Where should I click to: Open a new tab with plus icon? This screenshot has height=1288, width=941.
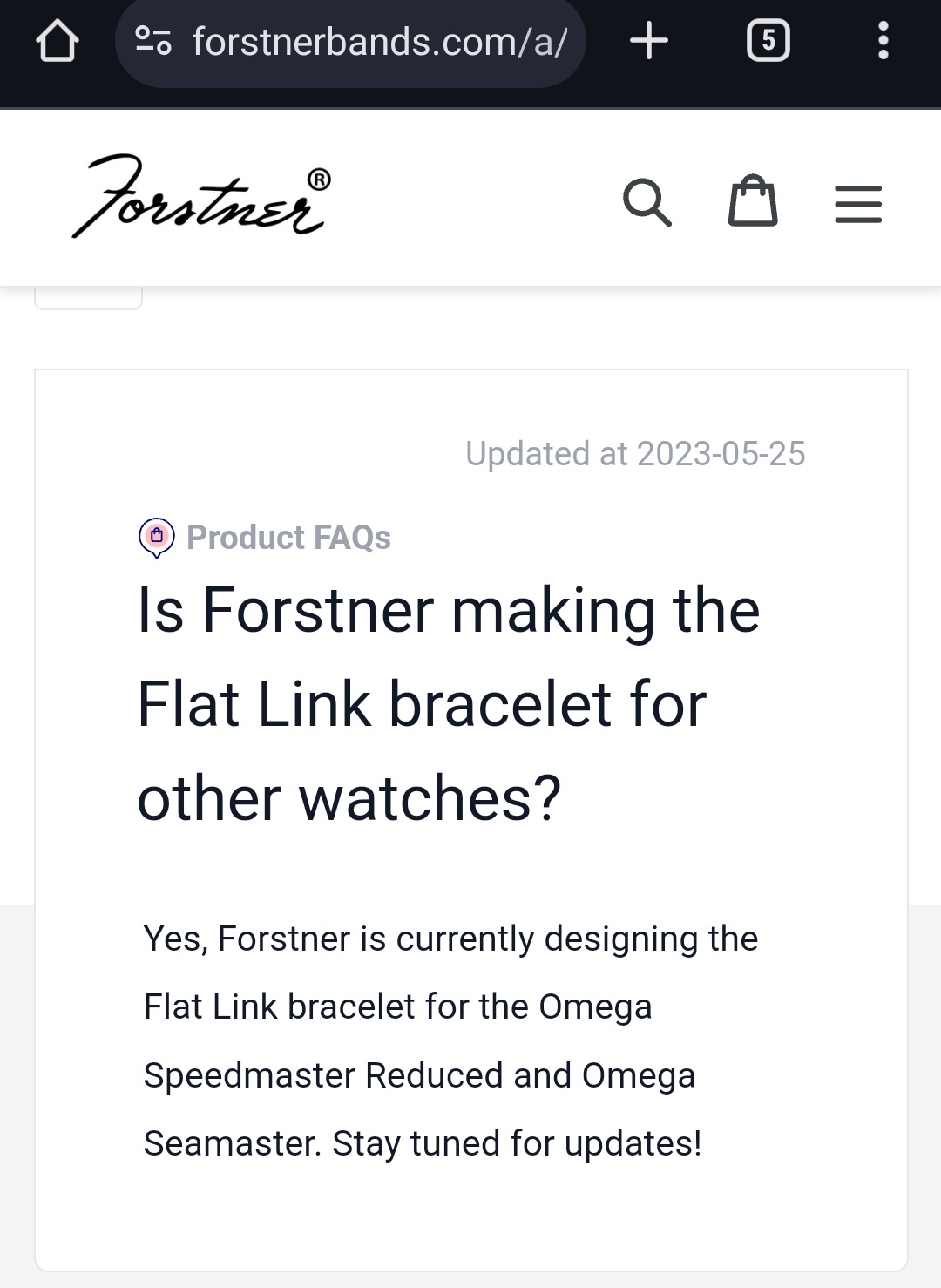click(649, 41)
